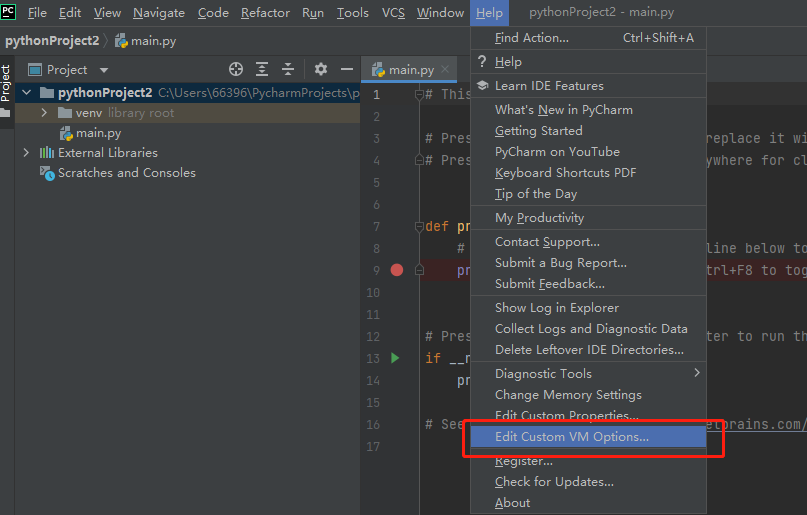Open the Refactor menu
The image size is (807, 515).
pyautogui.click(x=265, y=13)
